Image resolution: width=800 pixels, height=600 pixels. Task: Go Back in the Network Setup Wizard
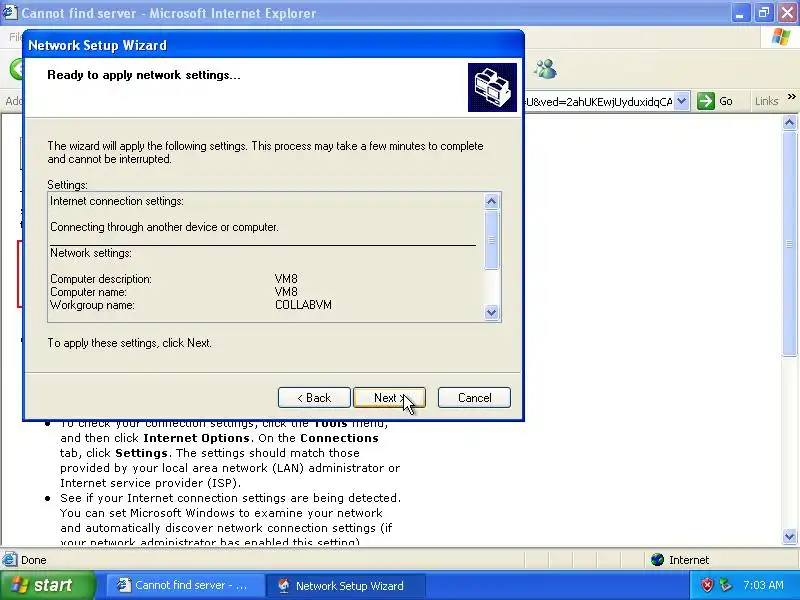tap(314, 397)
